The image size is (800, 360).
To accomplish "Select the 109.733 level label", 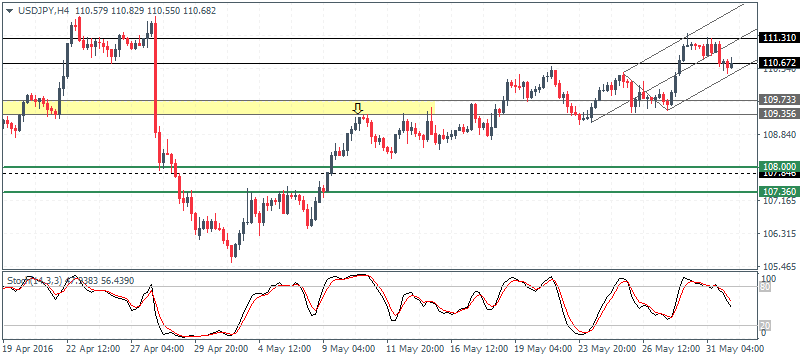I will click(x=779, y=100).
